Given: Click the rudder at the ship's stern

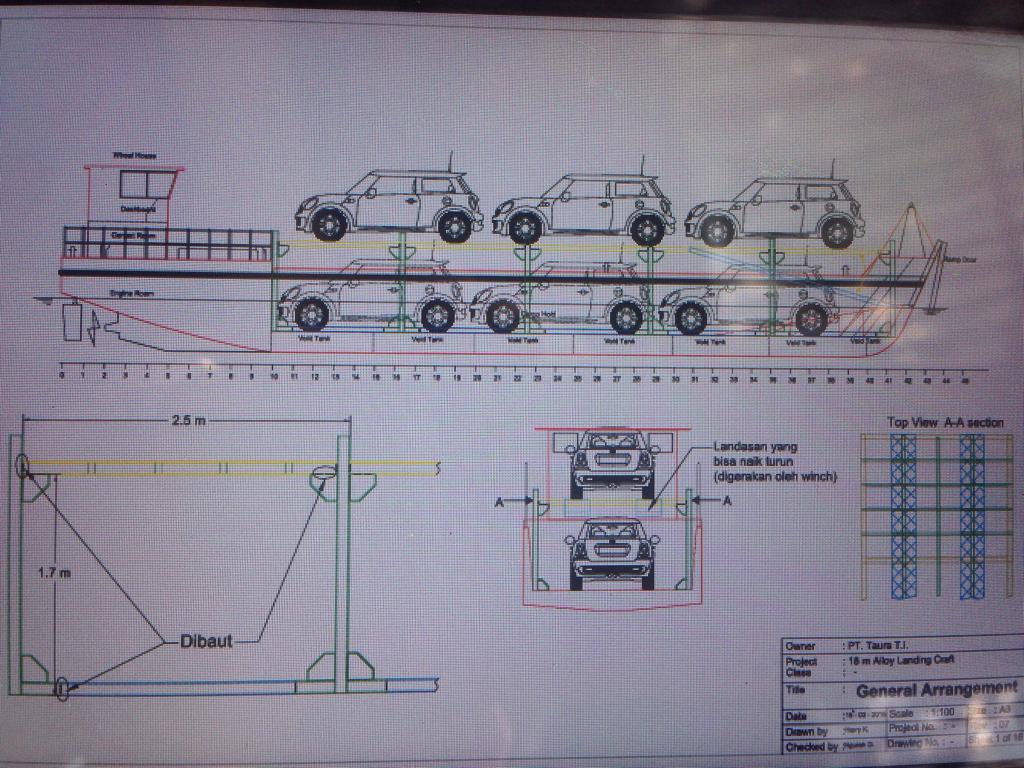Looking at the screenshot, I should (x=71, y=323).
